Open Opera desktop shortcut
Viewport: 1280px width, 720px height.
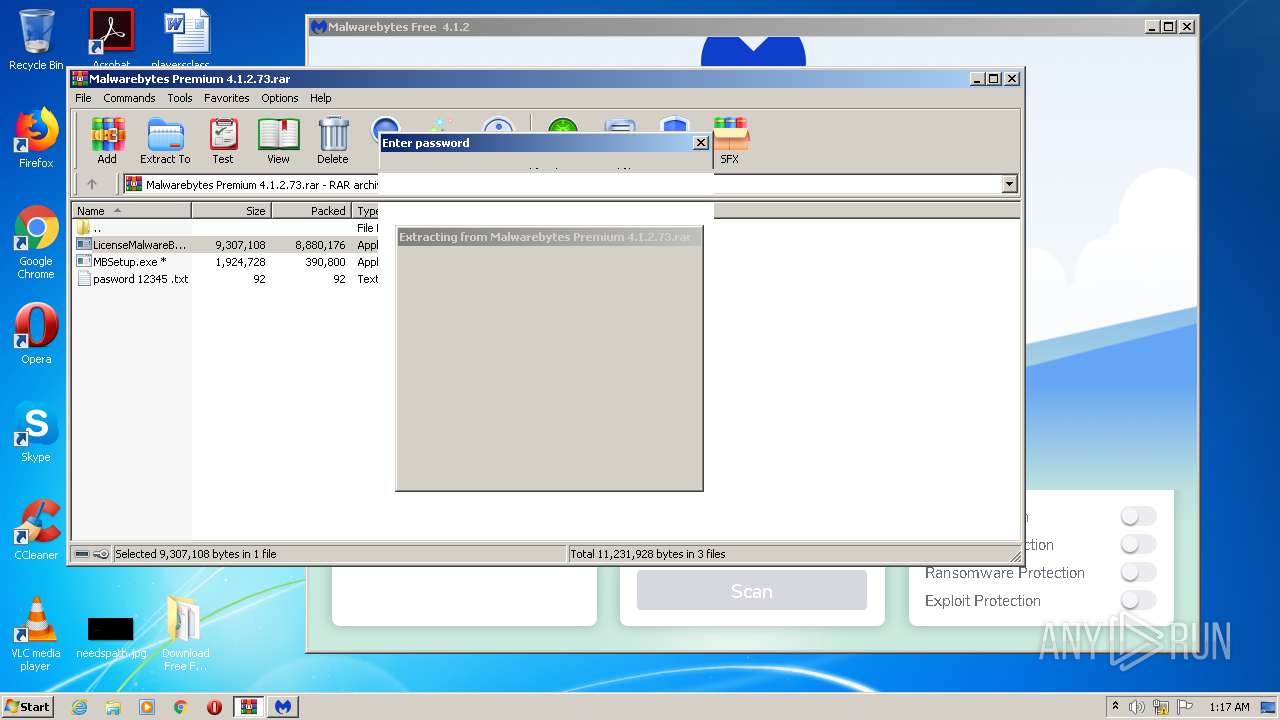coord(36,334)
